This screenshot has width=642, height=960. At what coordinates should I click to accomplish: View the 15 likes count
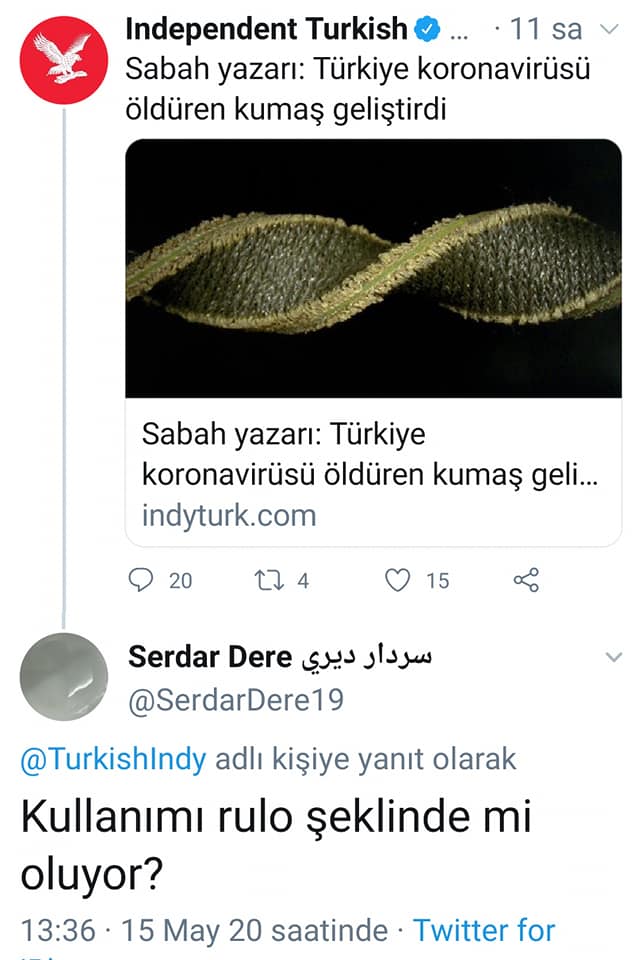coord(438,580)
